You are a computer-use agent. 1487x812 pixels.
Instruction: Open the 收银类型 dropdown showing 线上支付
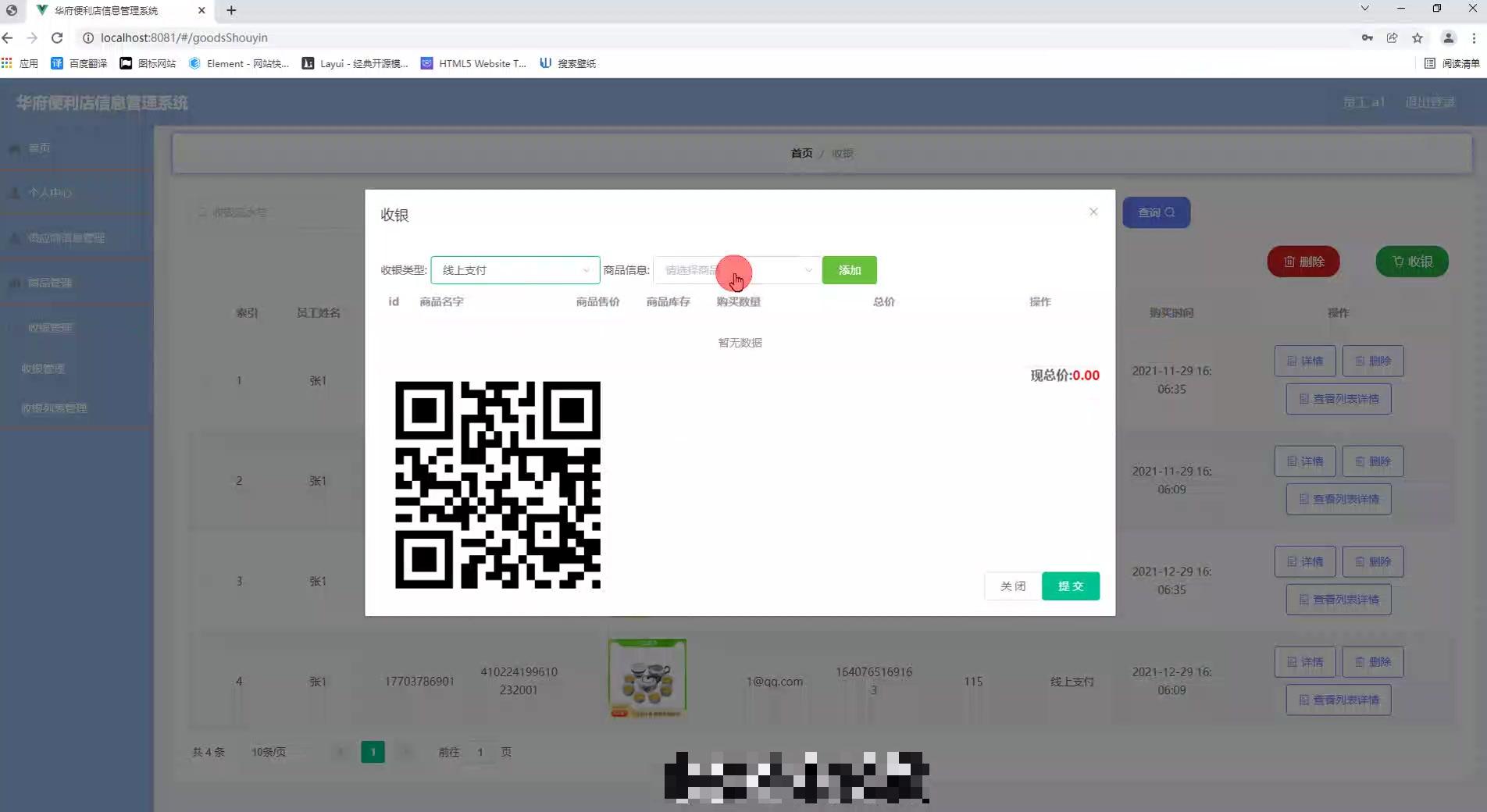click(x=515, y=270)
